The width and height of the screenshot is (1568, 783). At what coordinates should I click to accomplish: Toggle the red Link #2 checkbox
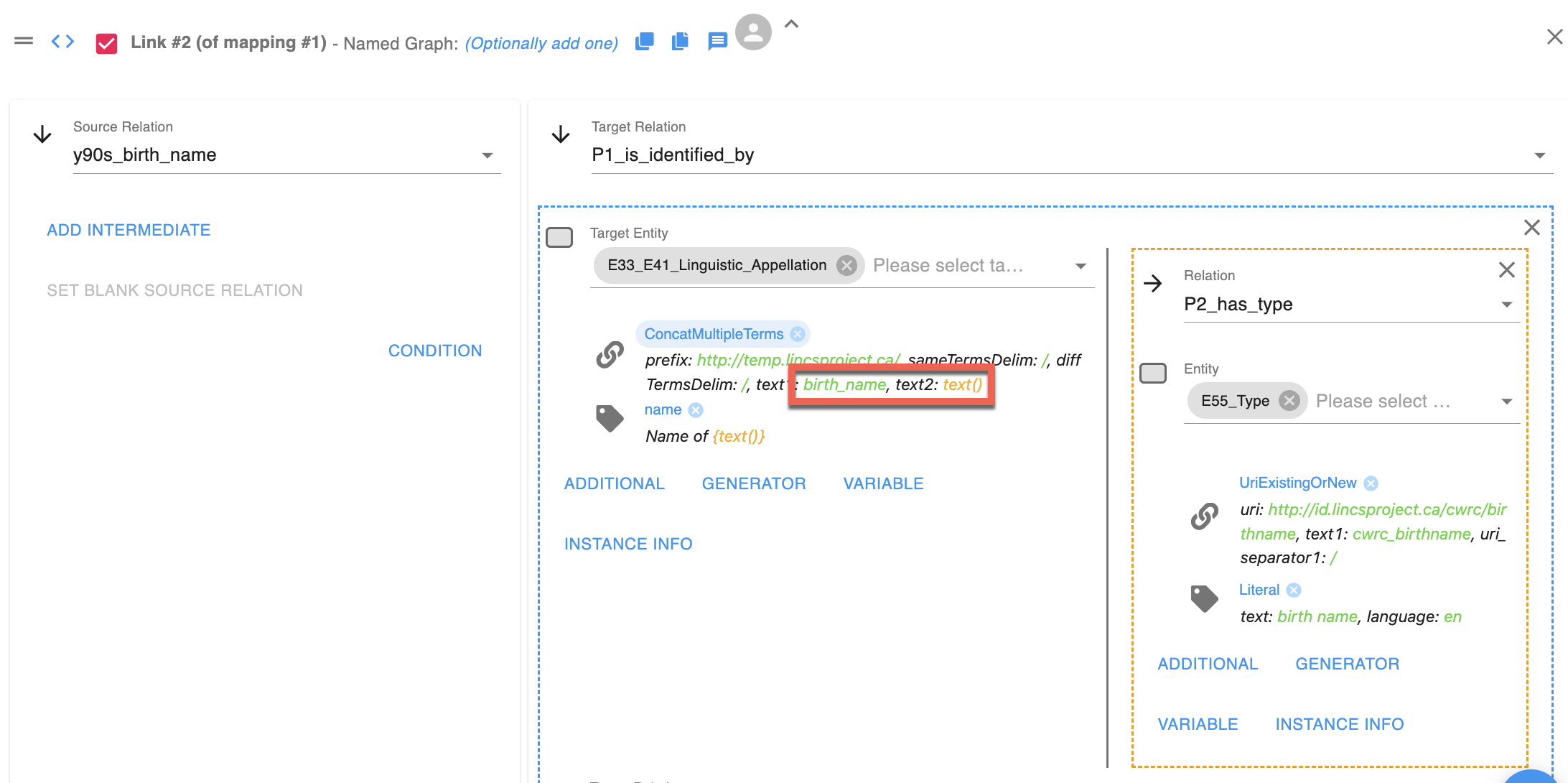point(106,43)
